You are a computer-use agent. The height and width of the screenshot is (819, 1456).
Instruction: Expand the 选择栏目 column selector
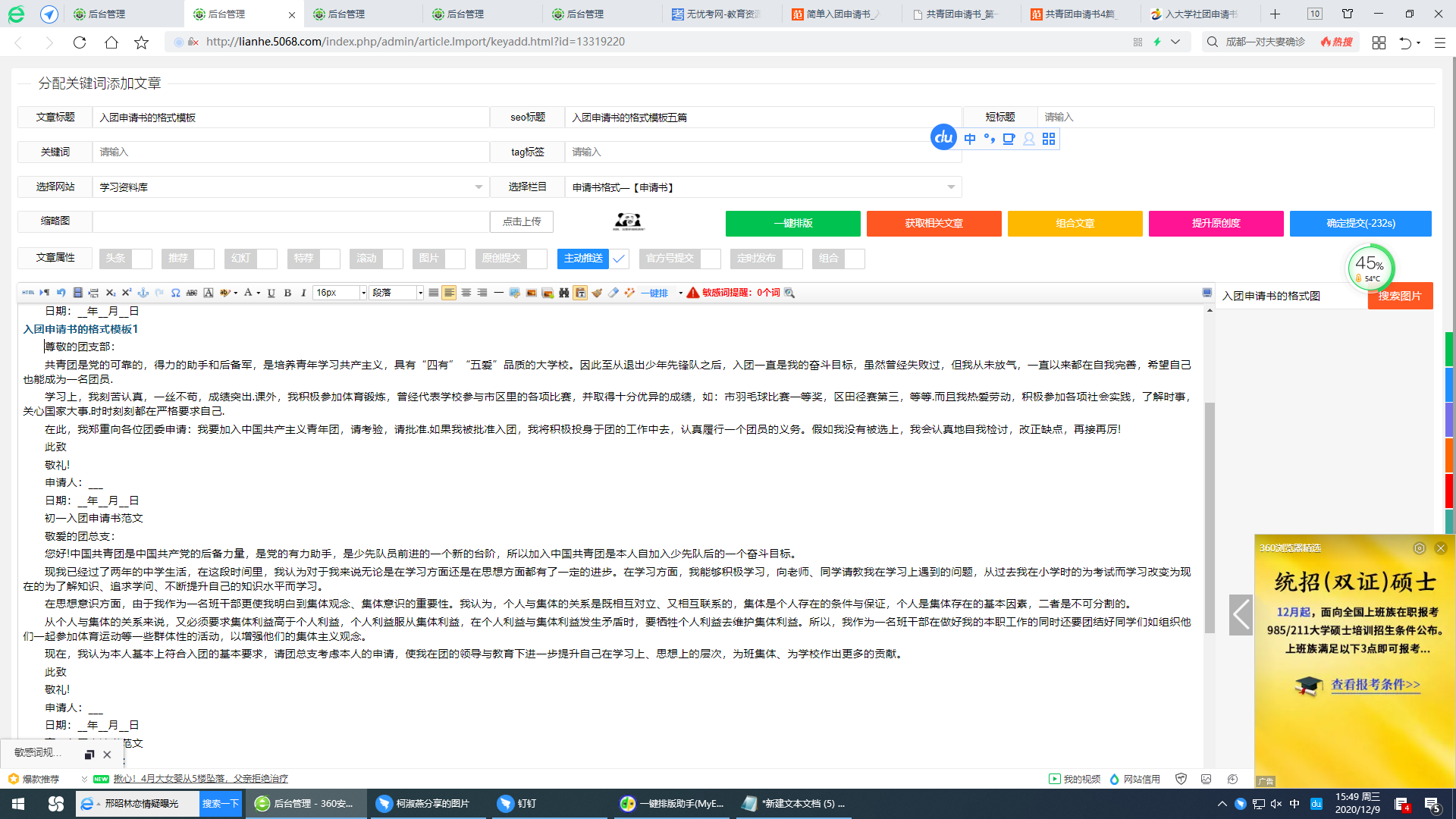(x=951, y=187)
